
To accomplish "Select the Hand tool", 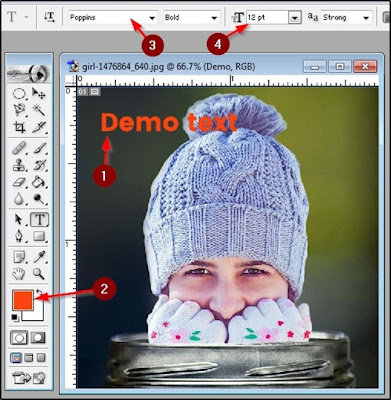I will [19, 274].
